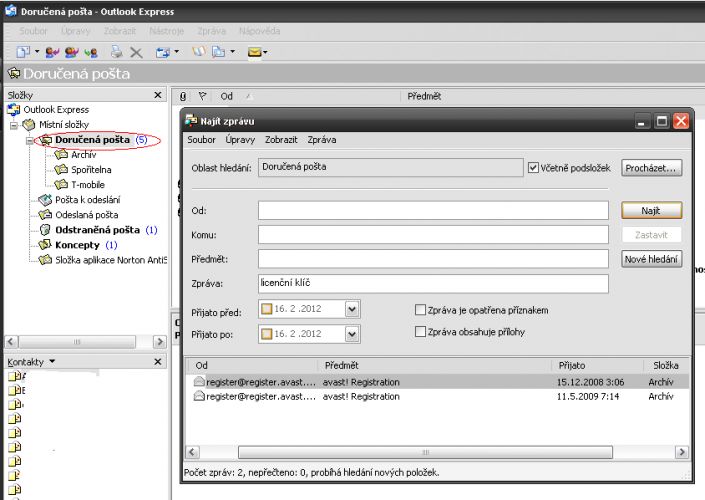
Task: Open the Přijato před date dropdown
Action: pos(352,309)
